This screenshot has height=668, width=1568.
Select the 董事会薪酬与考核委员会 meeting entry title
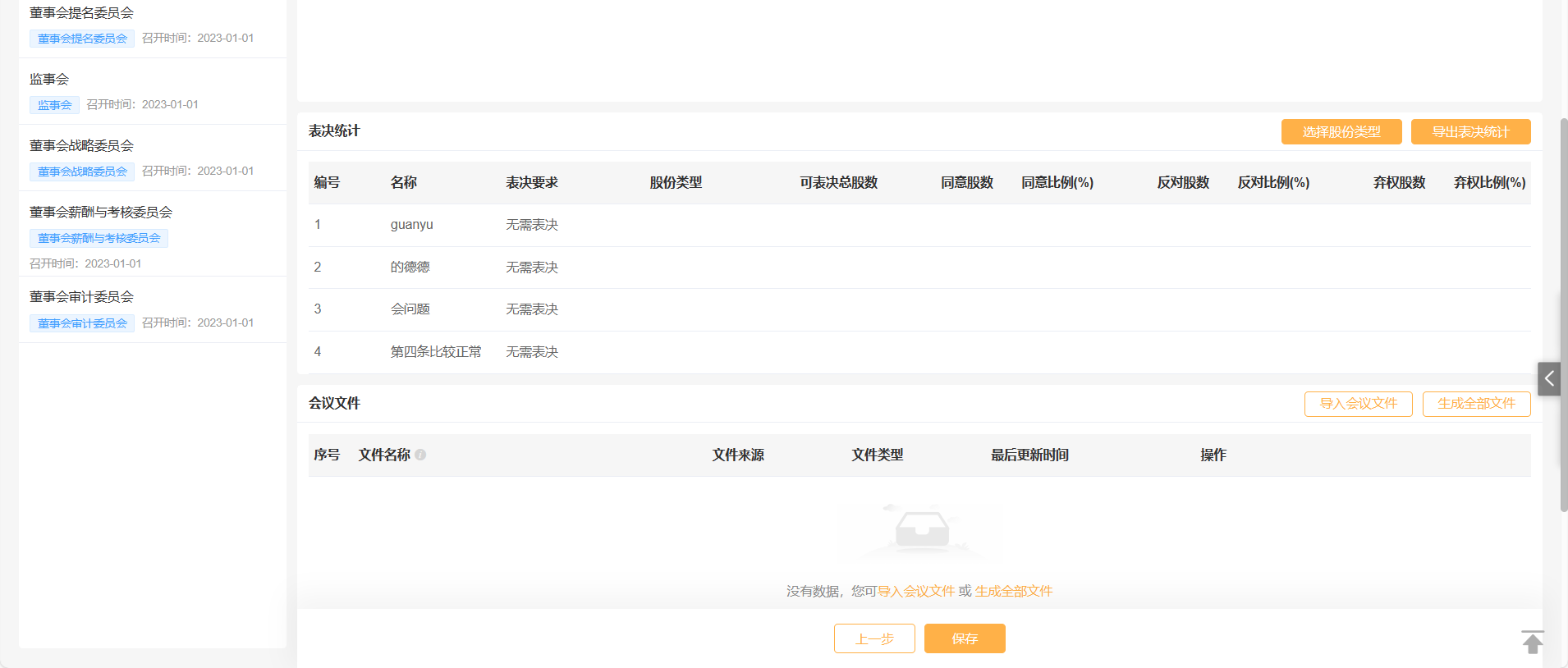point(101,213)
